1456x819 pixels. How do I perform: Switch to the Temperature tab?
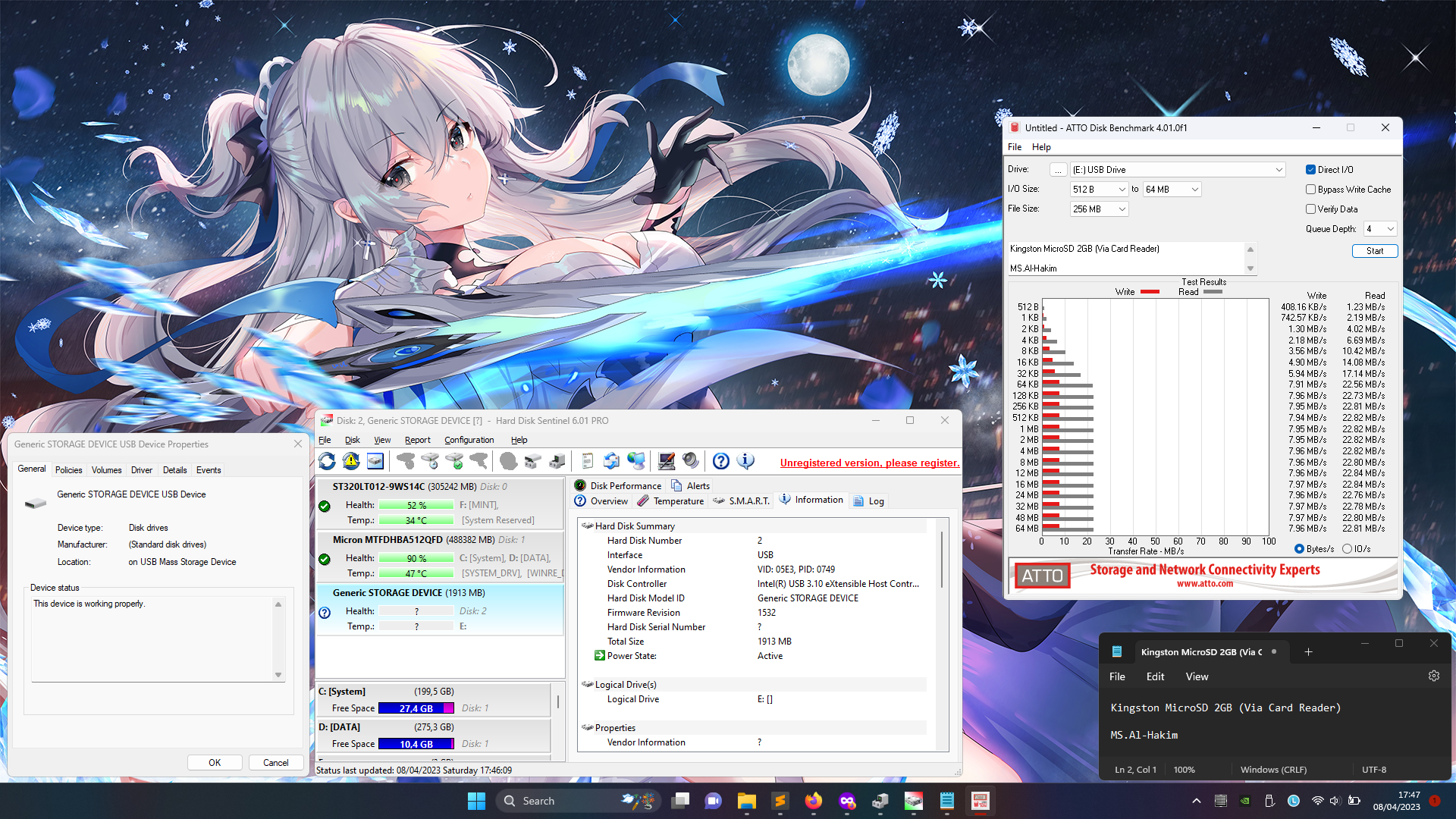tap(671, 501)
